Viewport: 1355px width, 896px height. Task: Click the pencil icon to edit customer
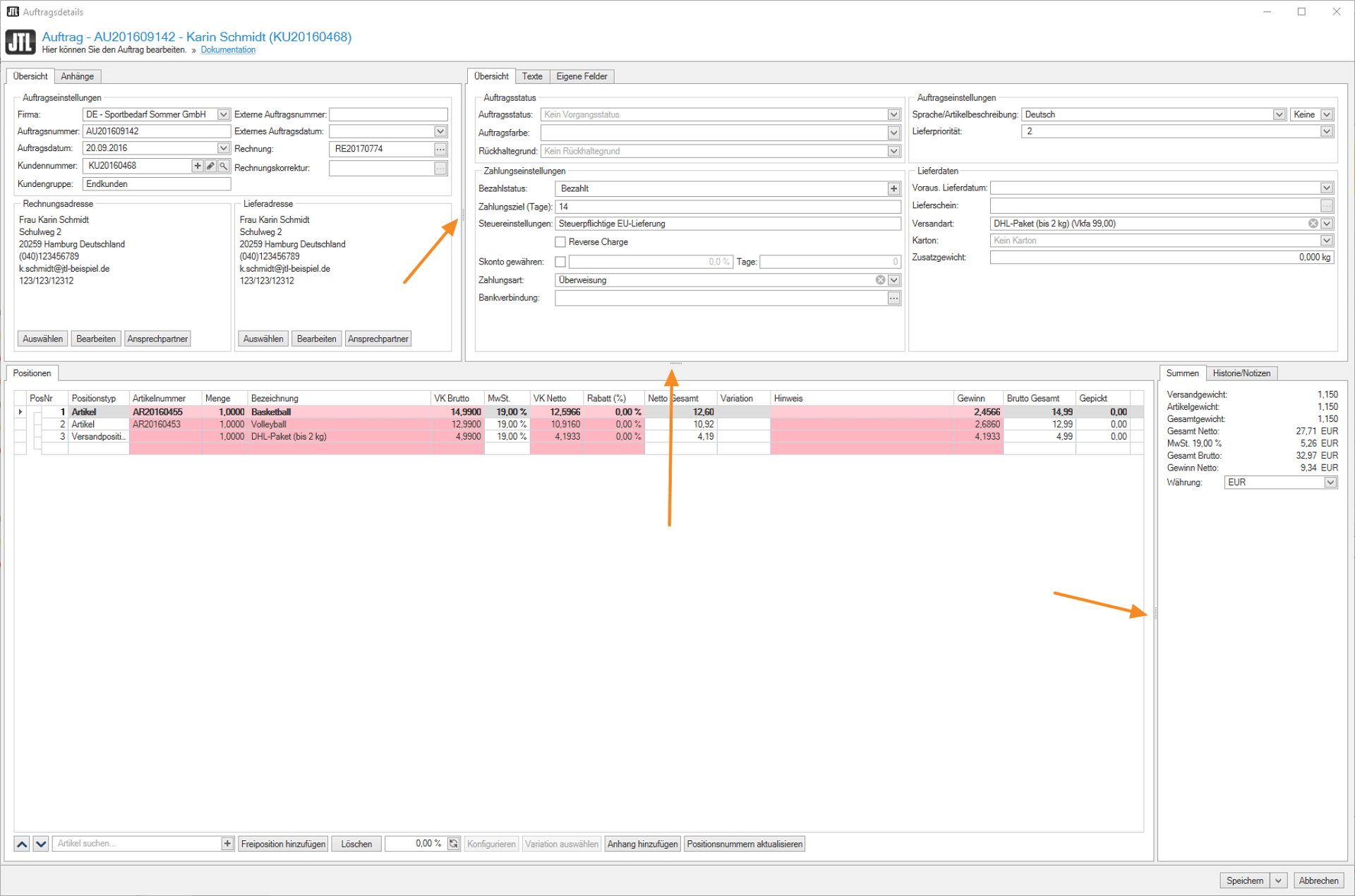pos(210,166)
